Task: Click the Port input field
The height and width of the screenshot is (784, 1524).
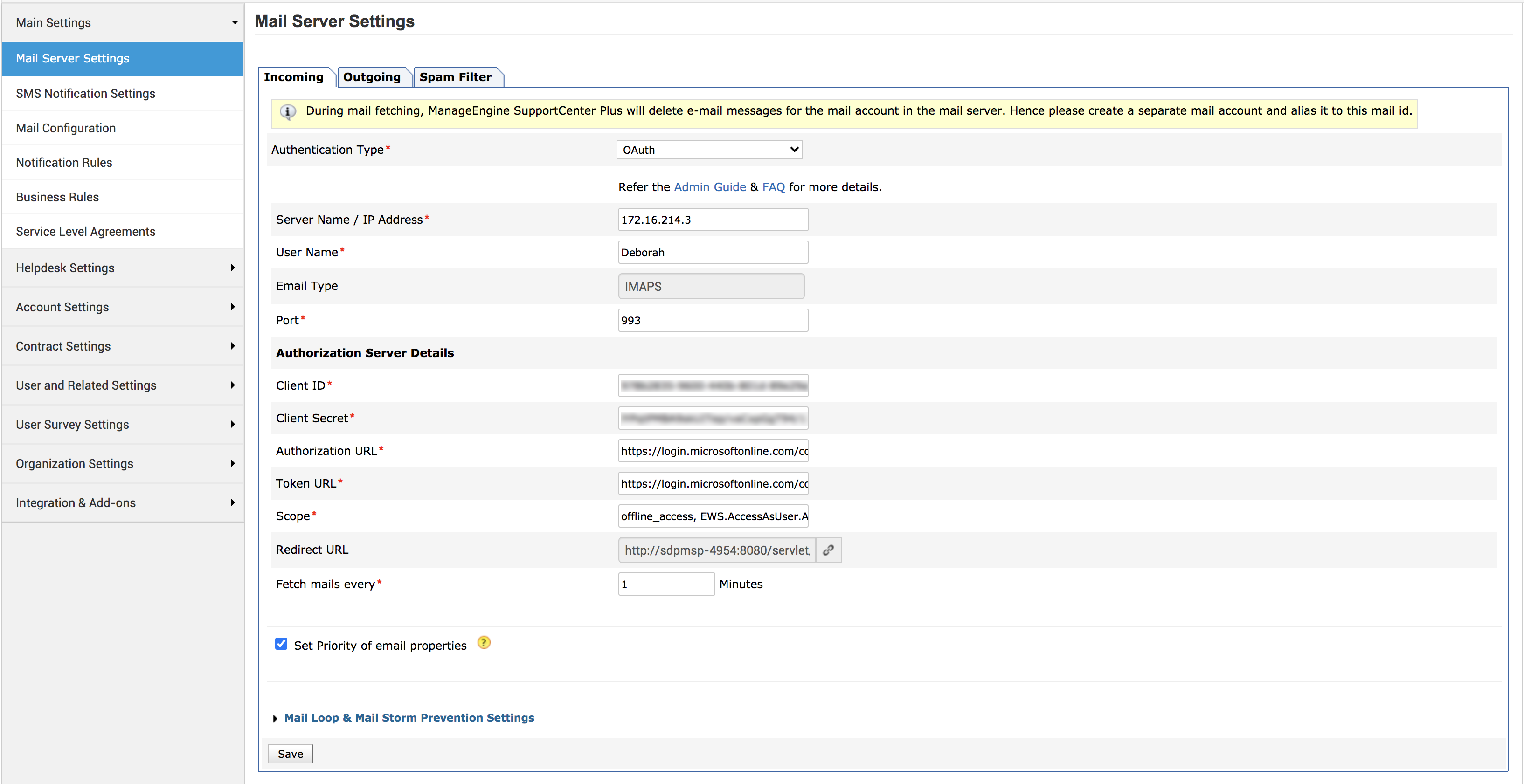Action: click(x=712, y=321)
